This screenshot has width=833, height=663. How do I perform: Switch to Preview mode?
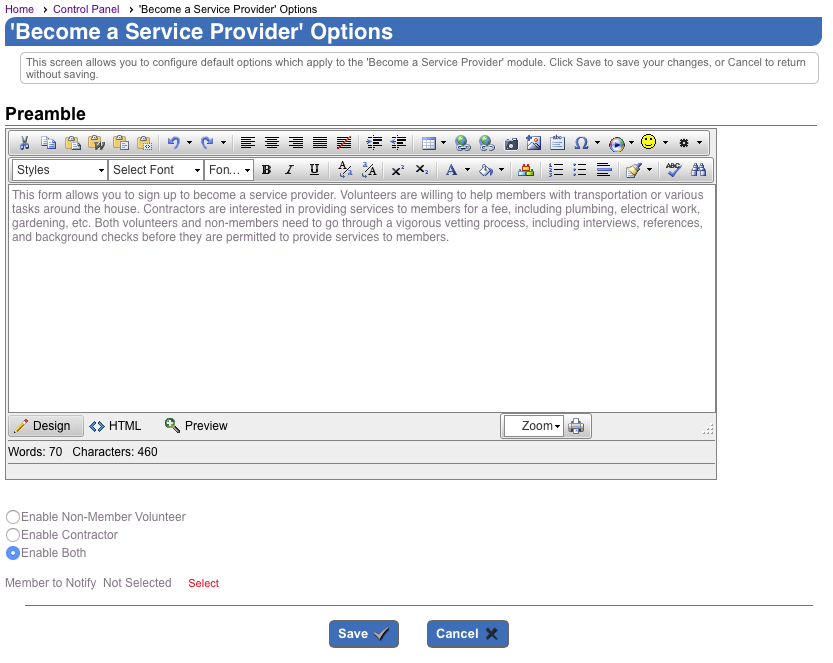196,425
